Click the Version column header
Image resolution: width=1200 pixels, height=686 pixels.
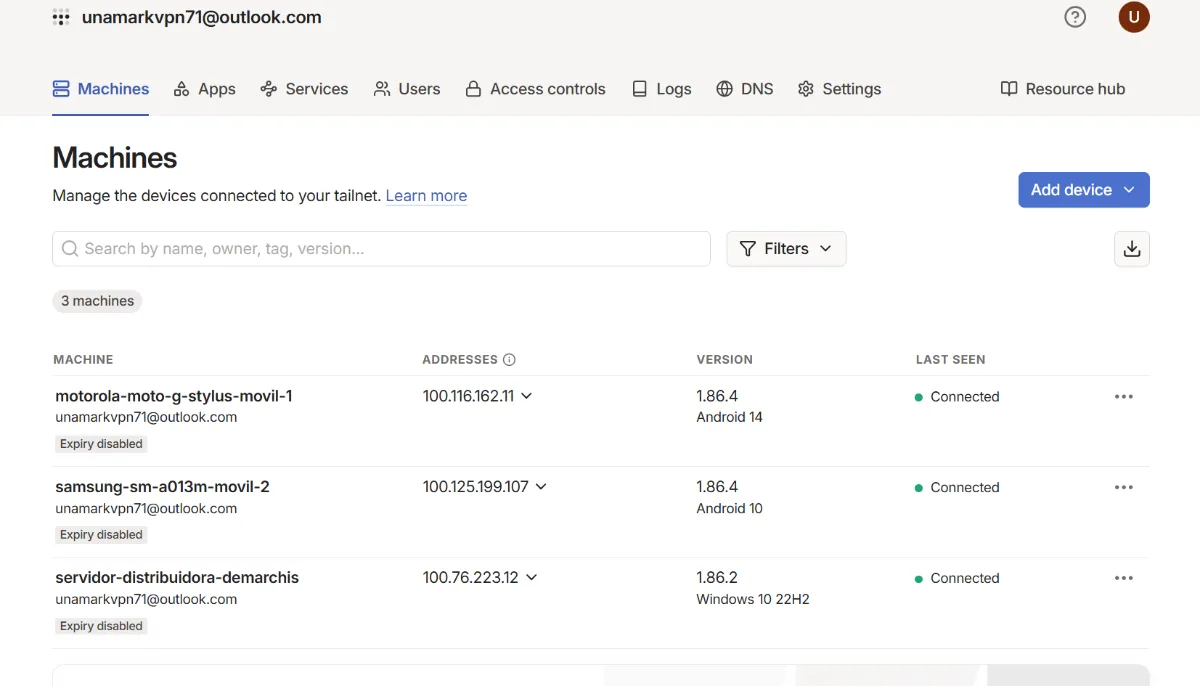724,360
